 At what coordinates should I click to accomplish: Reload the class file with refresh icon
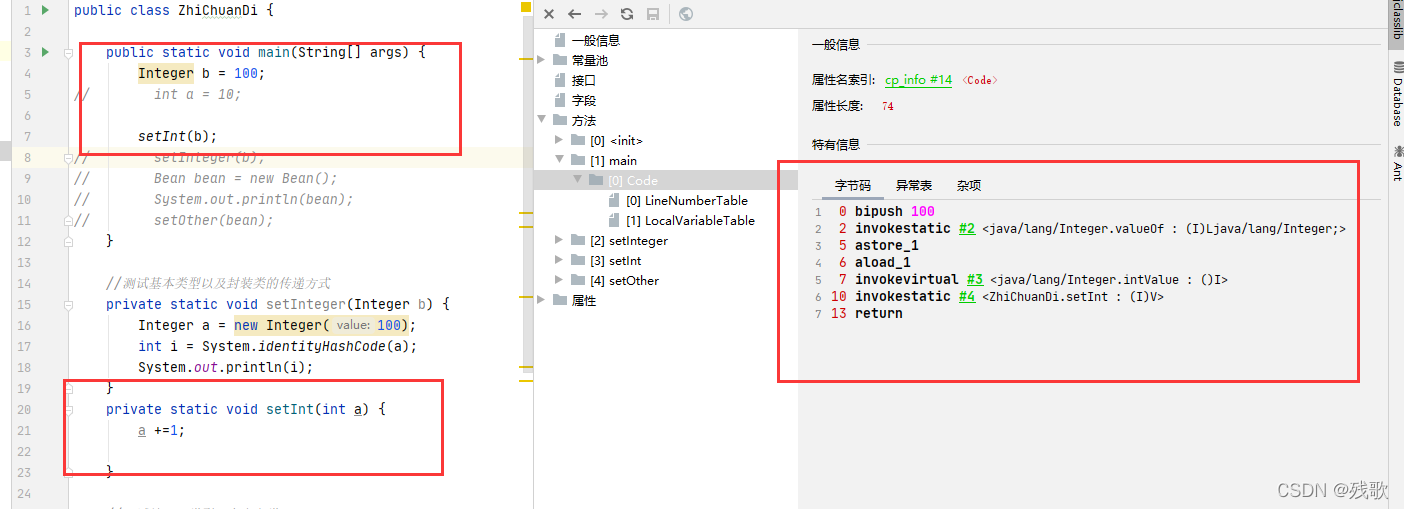(x=627, y=14)
